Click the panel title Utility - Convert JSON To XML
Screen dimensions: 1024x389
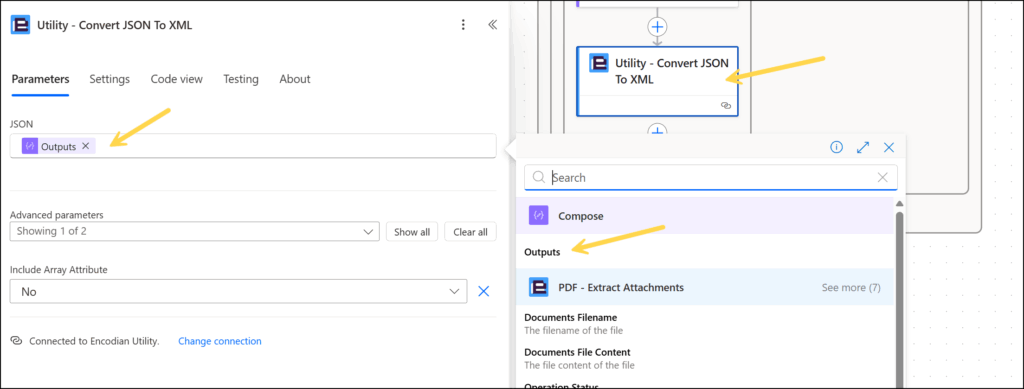pyautogui.click(x=115, y=25)
